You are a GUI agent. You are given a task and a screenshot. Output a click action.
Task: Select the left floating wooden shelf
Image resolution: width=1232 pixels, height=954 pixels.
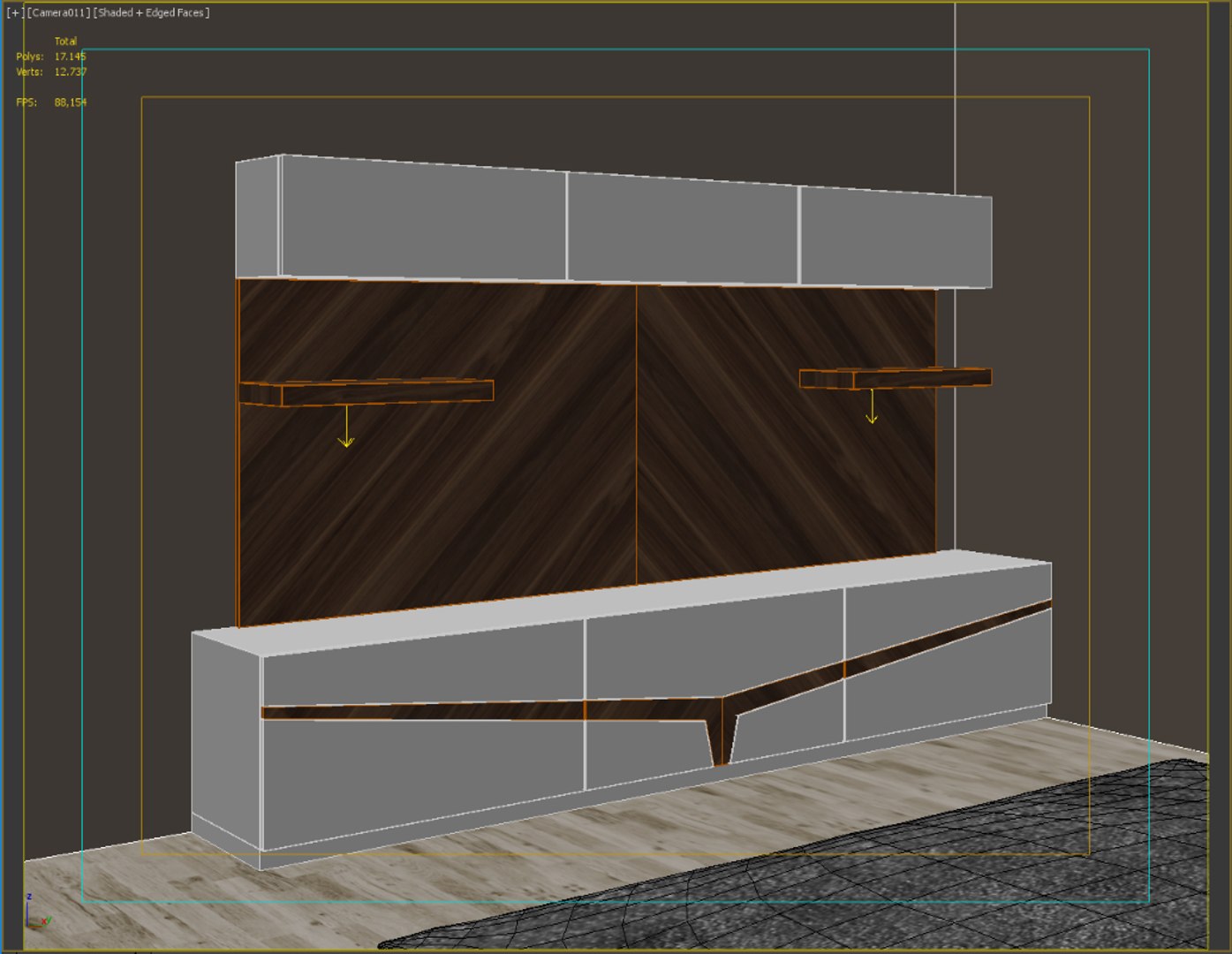pos(367,392)
